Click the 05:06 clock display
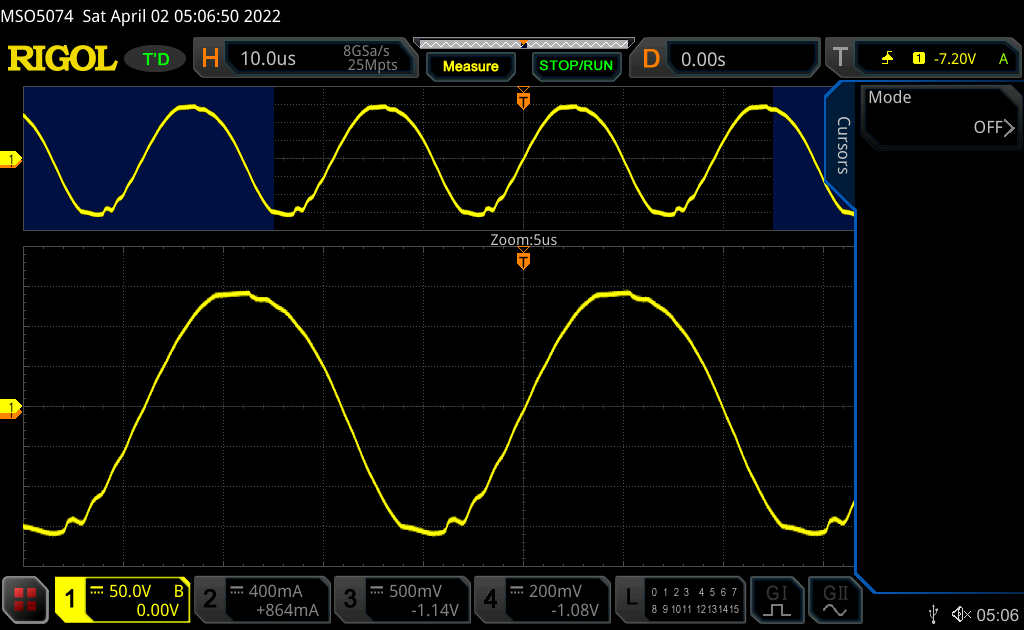 997,614
